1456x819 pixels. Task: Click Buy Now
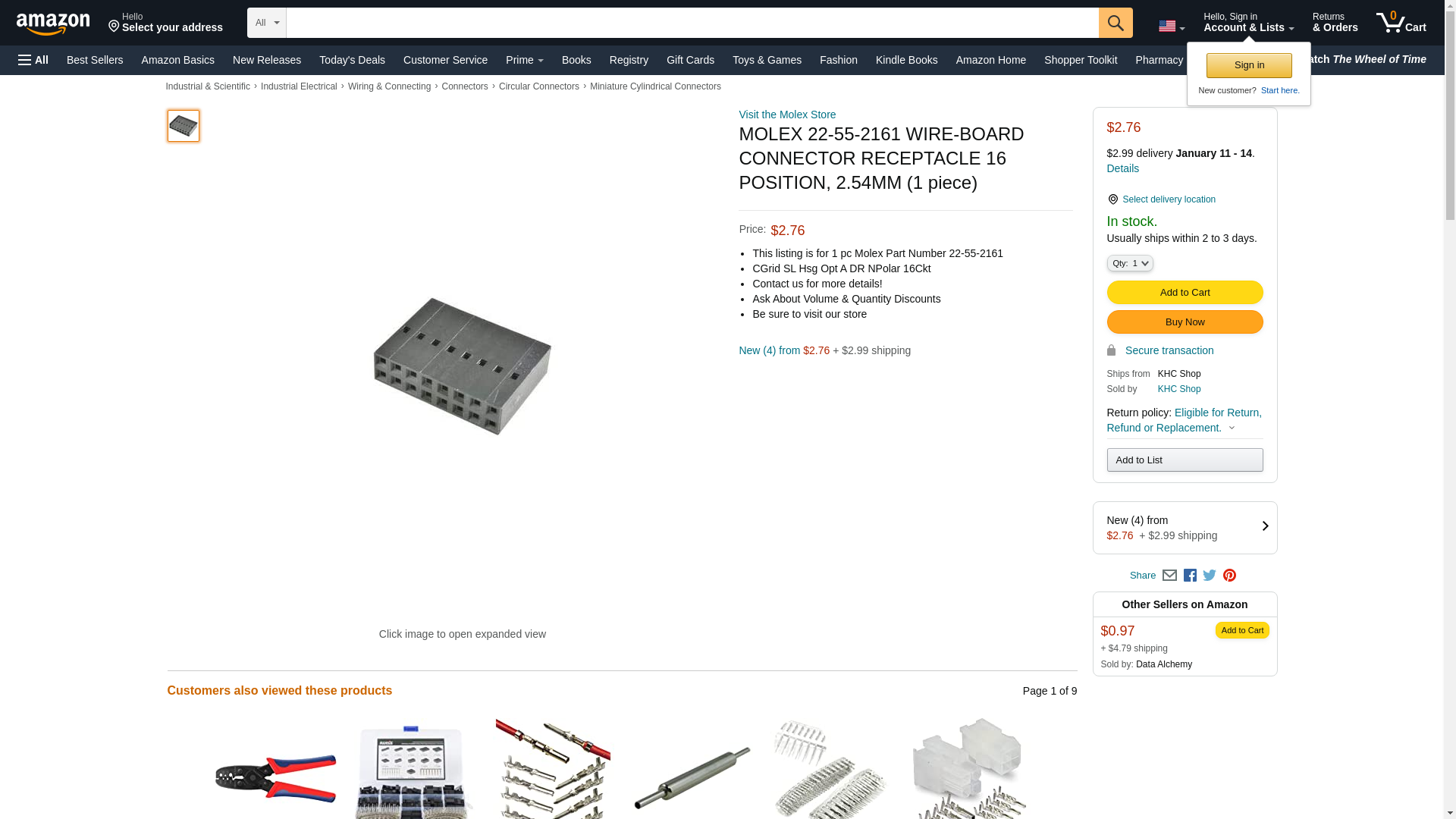click(x=1185, y=322)
